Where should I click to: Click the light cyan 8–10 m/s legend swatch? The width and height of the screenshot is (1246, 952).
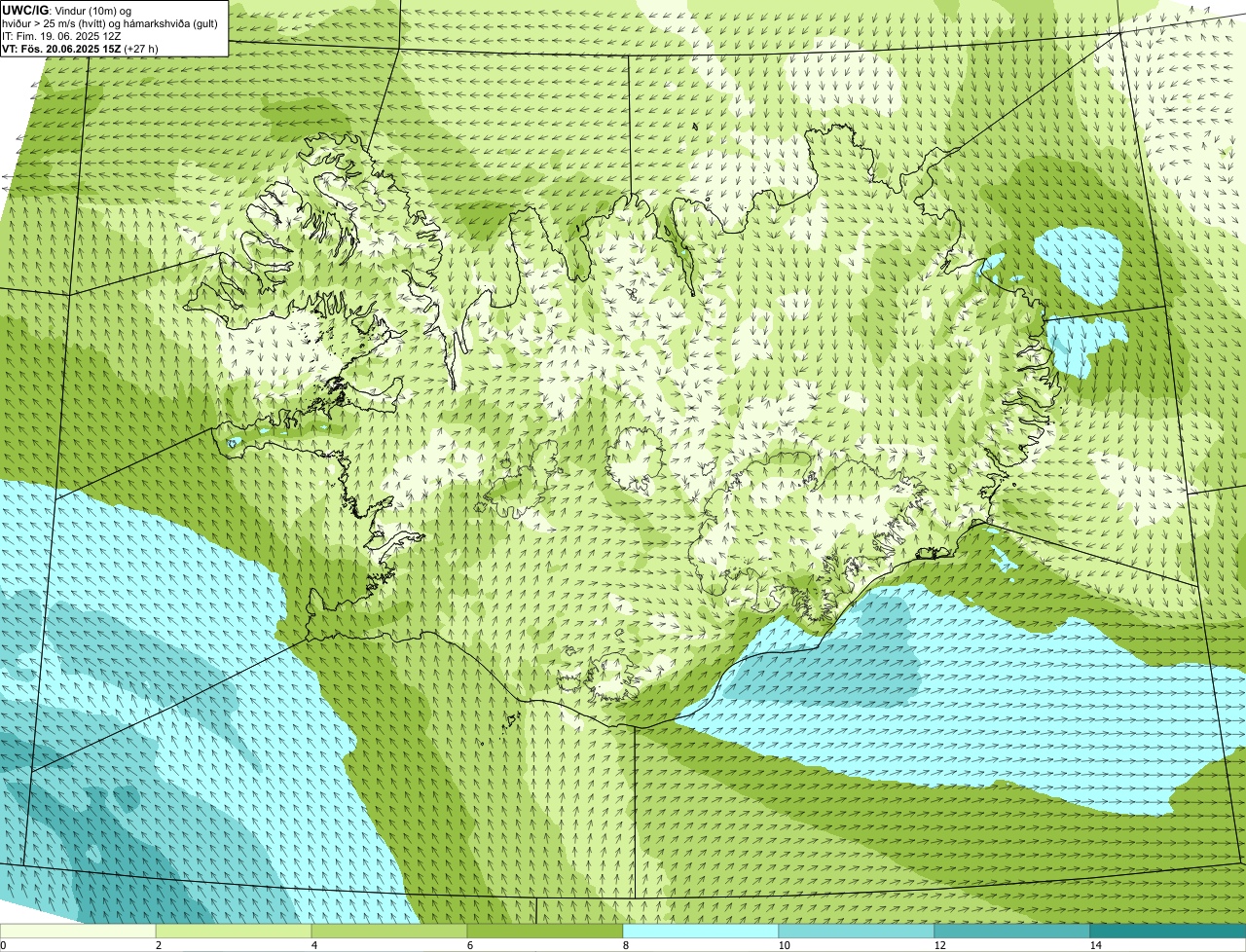pyautogui.click(x=701, y=931)
